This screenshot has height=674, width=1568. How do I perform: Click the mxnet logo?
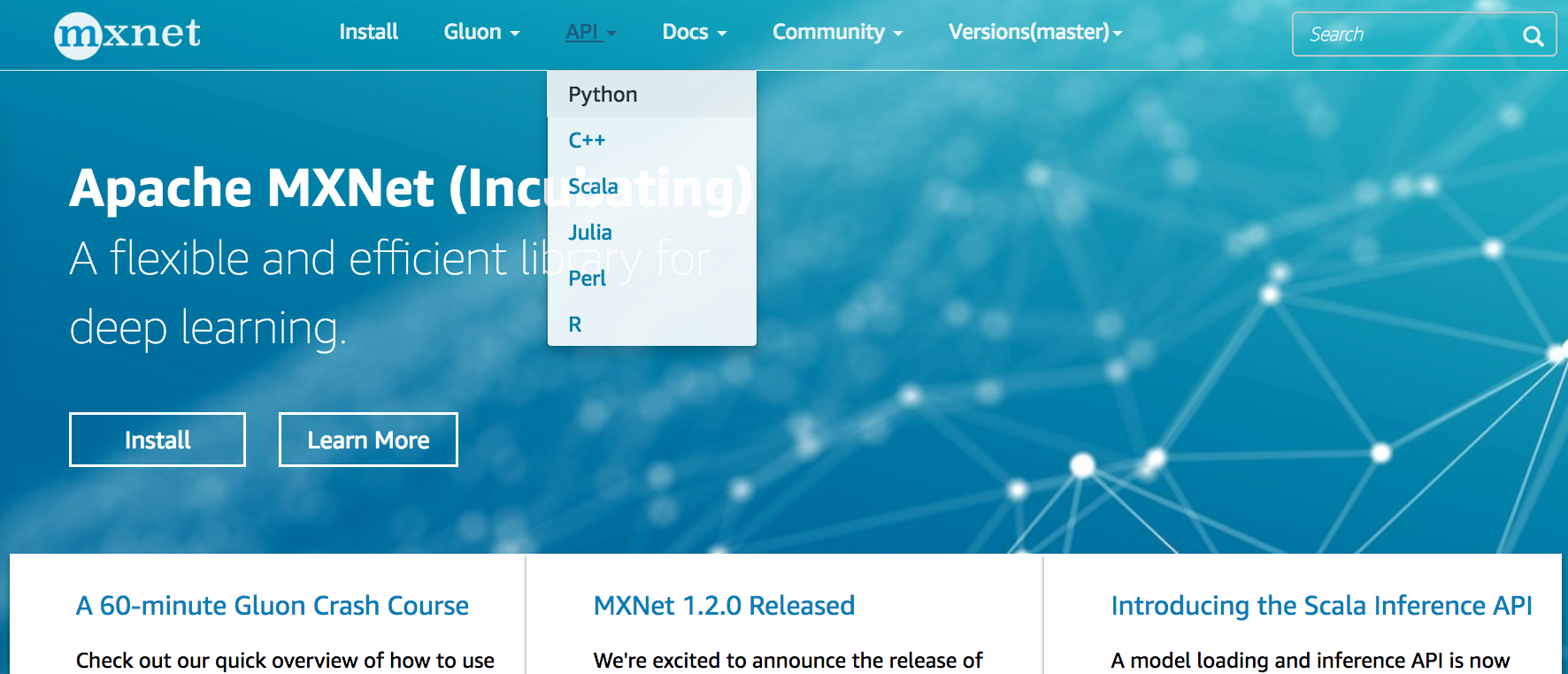click(x=127, y=34)
